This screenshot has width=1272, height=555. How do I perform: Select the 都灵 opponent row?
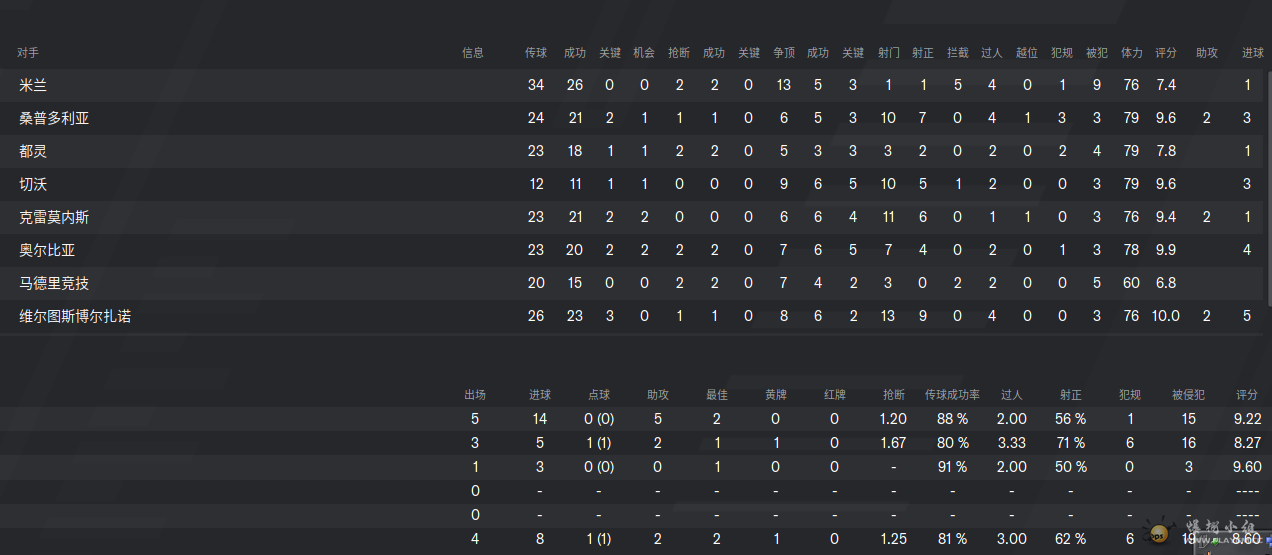point(636,151)
